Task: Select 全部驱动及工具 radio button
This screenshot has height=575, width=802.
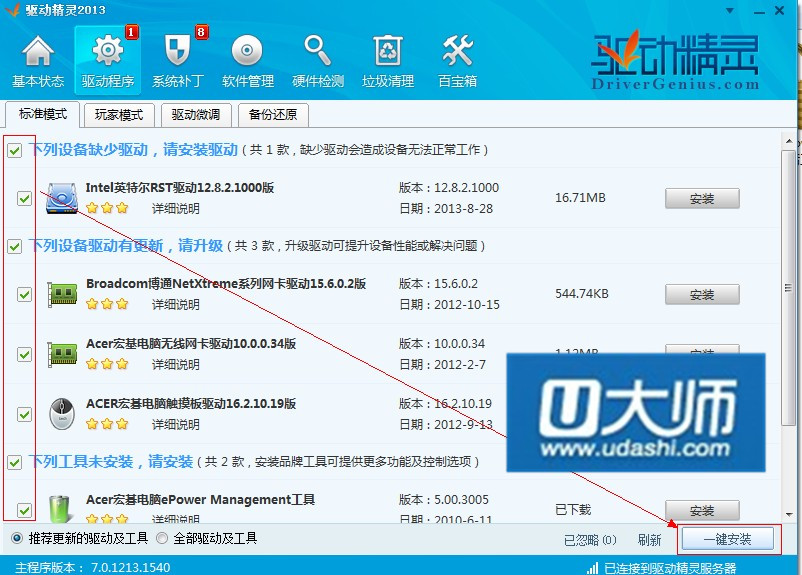Action: point(162,539)
